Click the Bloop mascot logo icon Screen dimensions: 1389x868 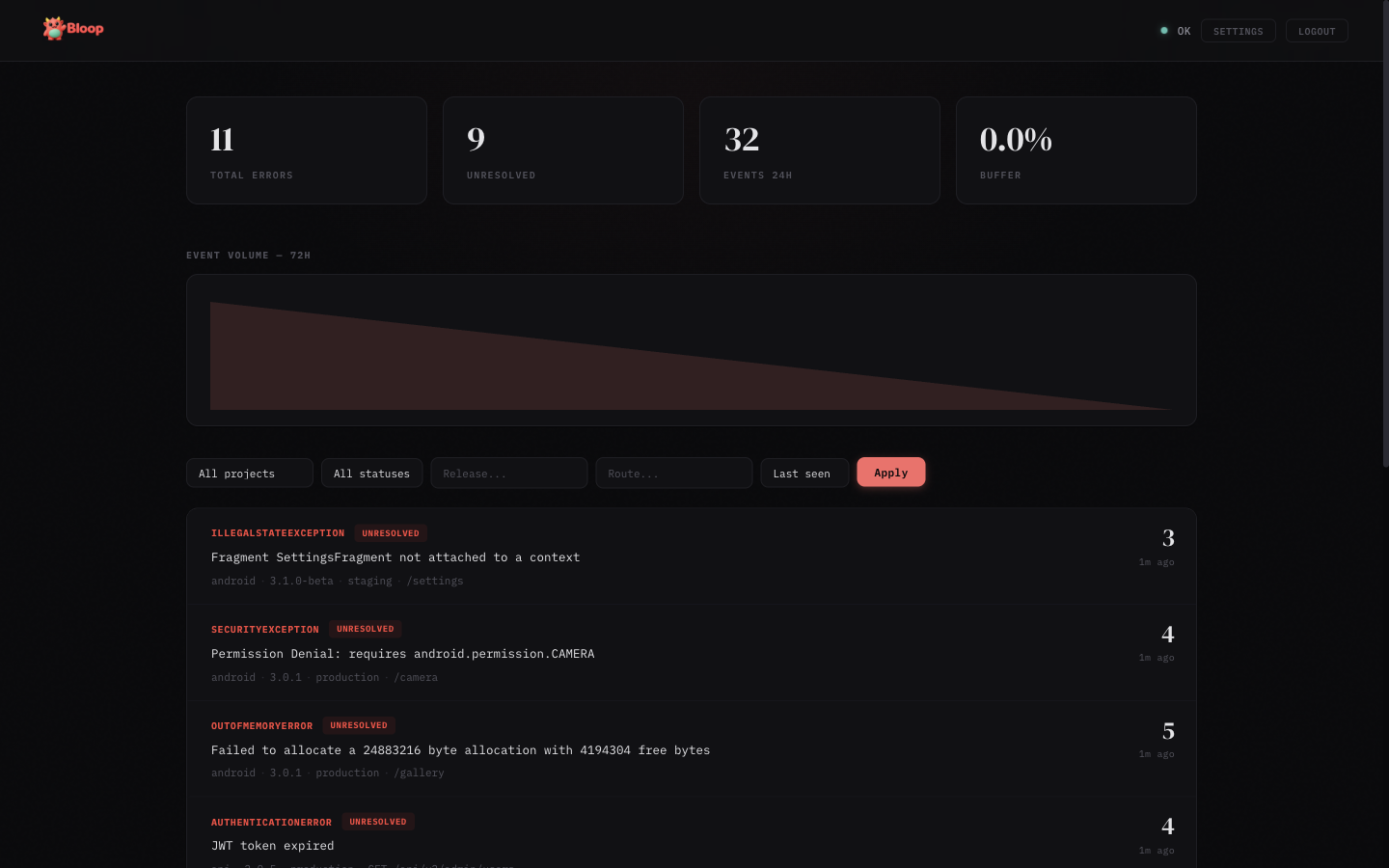pyautogui.click(x=52, y=28)
